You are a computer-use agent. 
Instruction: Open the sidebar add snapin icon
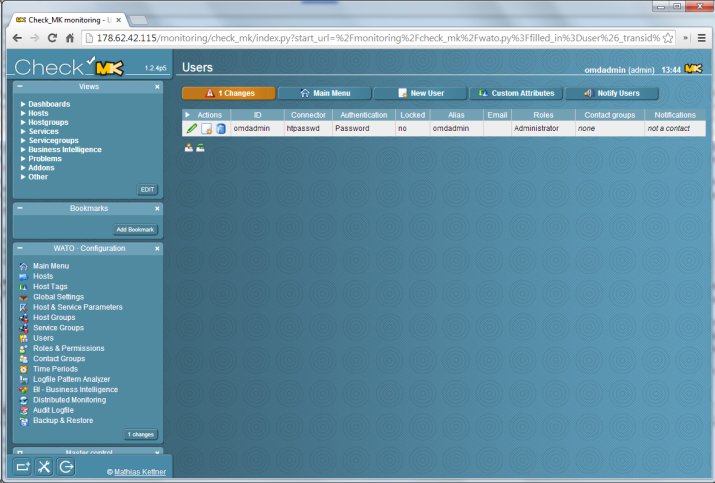coord(22,467)
